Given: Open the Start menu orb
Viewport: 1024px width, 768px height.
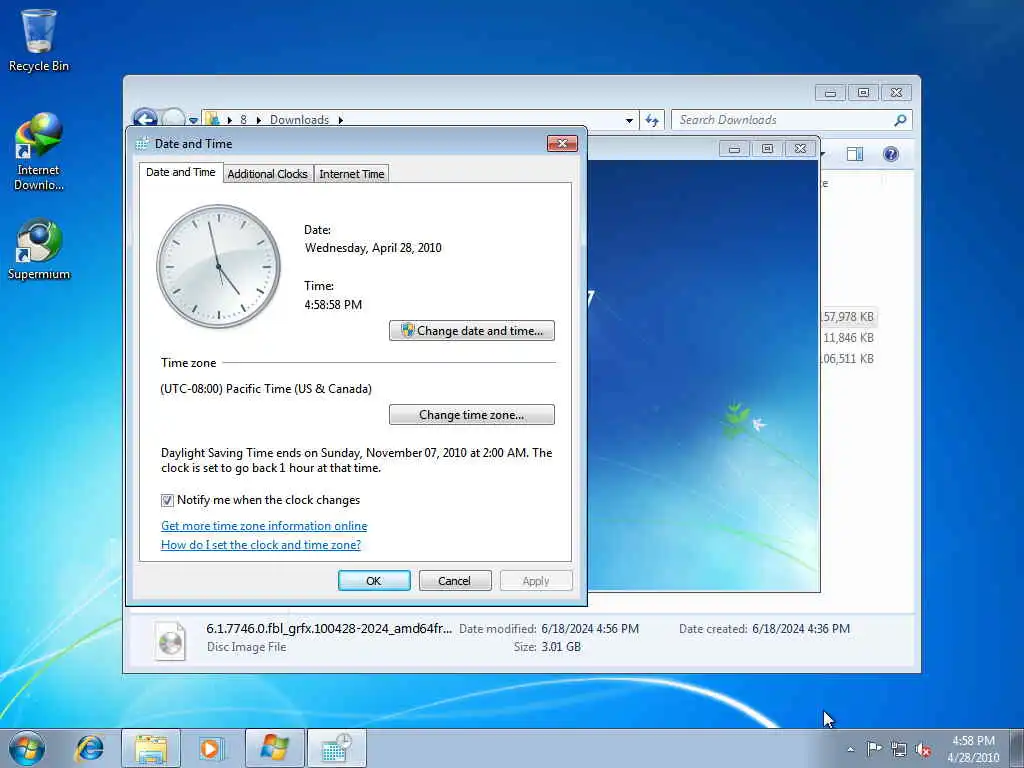Looking at the screenshot, I should [27, 748].
